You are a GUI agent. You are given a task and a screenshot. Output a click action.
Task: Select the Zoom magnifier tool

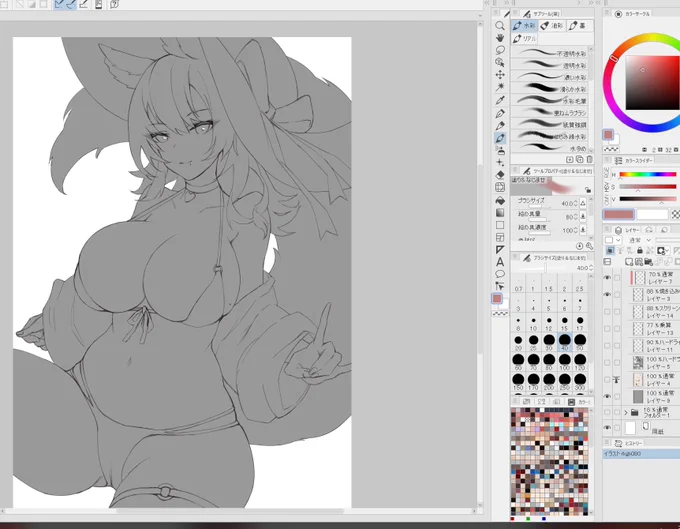(x=500, y=26)
